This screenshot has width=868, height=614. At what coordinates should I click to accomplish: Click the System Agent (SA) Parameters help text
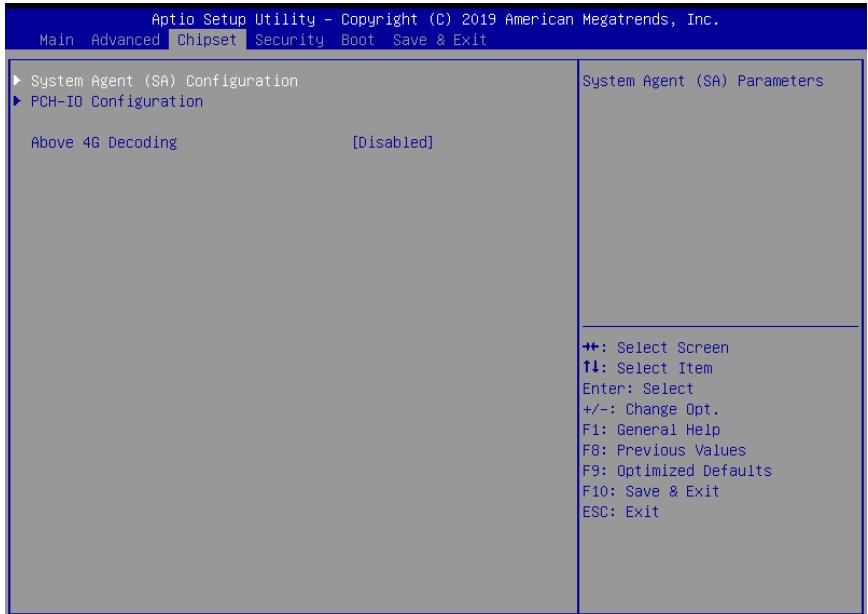[x=703, y=81]
